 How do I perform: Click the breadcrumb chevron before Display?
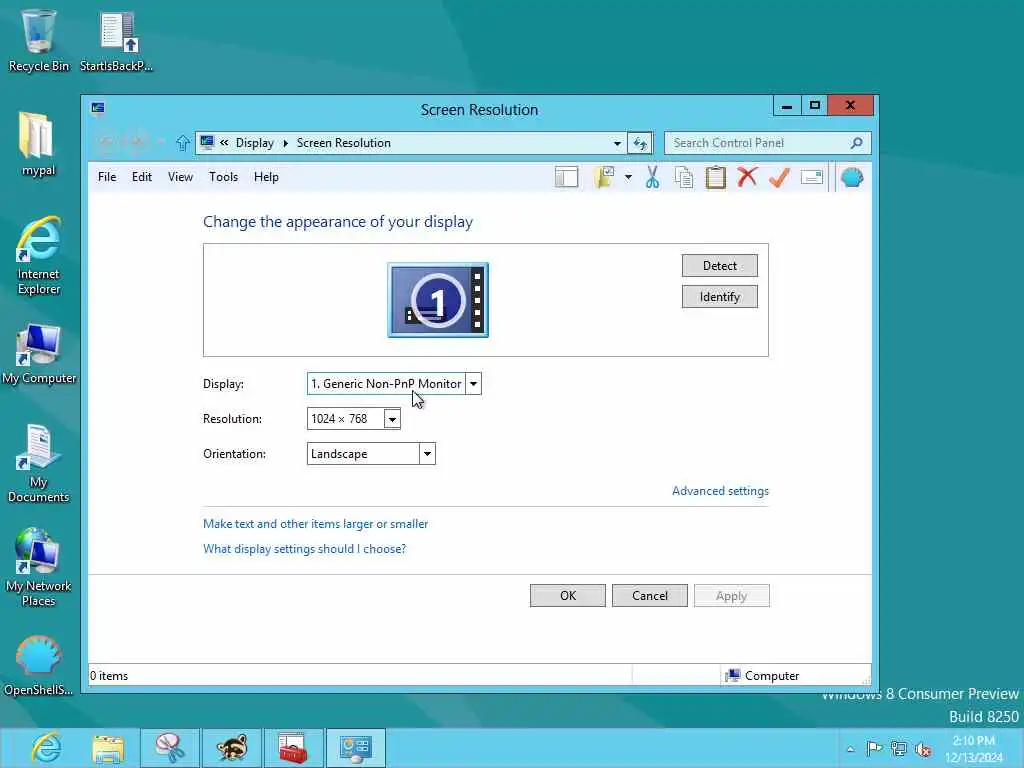tap(224, 143)
